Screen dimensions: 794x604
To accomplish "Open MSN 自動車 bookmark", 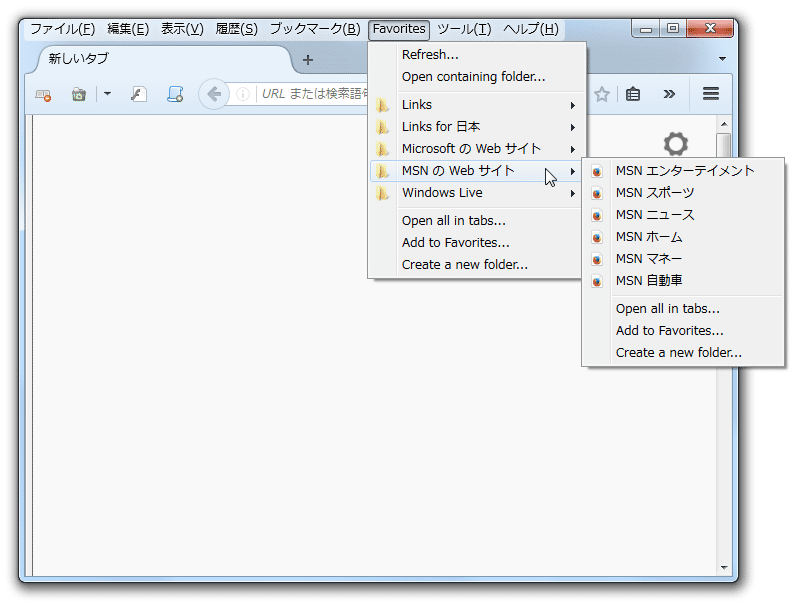I will coord(683,281).
